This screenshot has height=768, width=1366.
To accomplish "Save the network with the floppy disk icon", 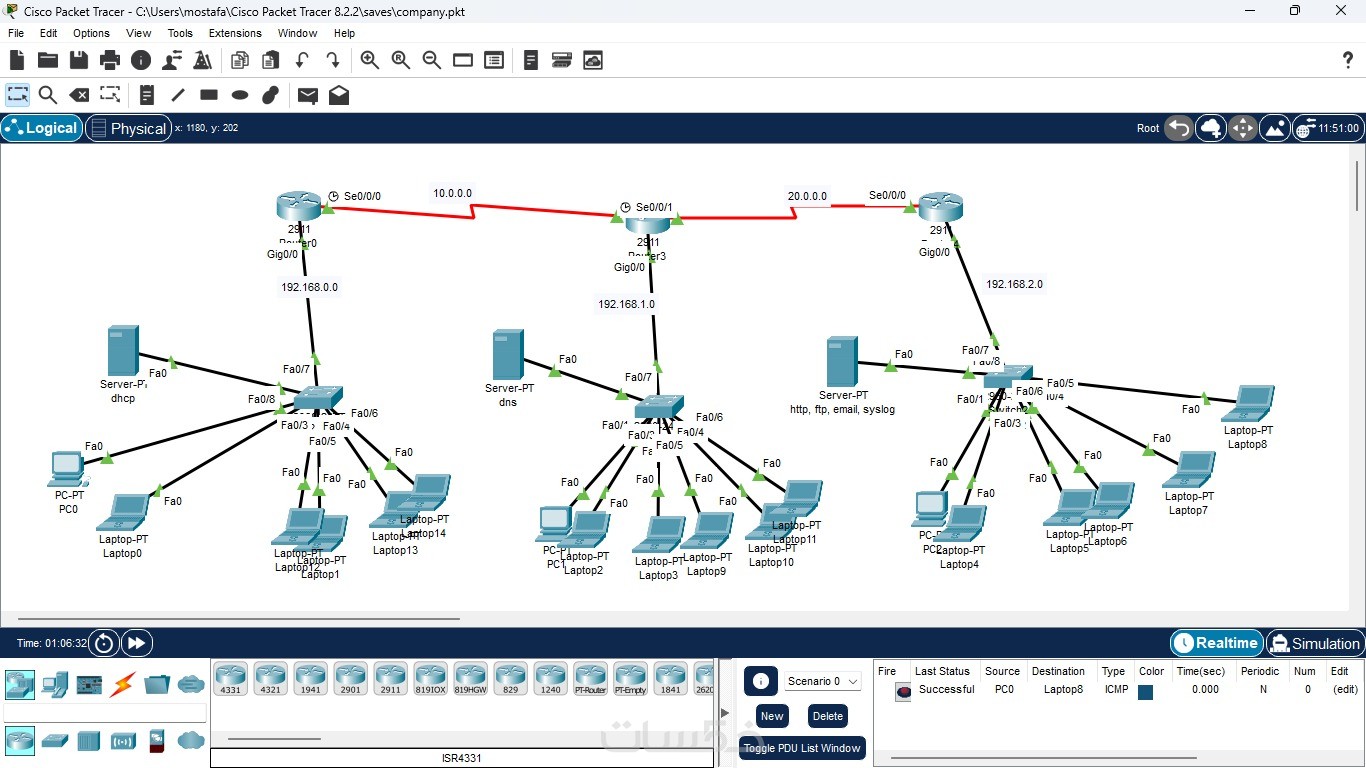I will [79, 61].
